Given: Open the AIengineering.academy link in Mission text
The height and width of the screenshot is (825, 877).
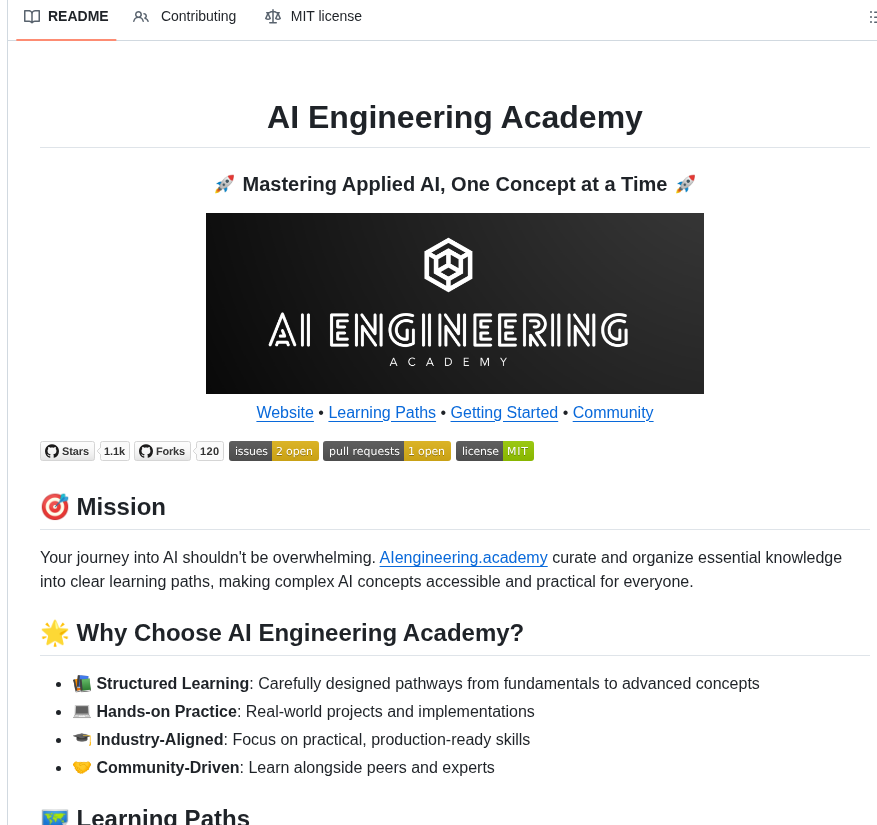Looking at the screenshot, I should click(x=463, y=557).
